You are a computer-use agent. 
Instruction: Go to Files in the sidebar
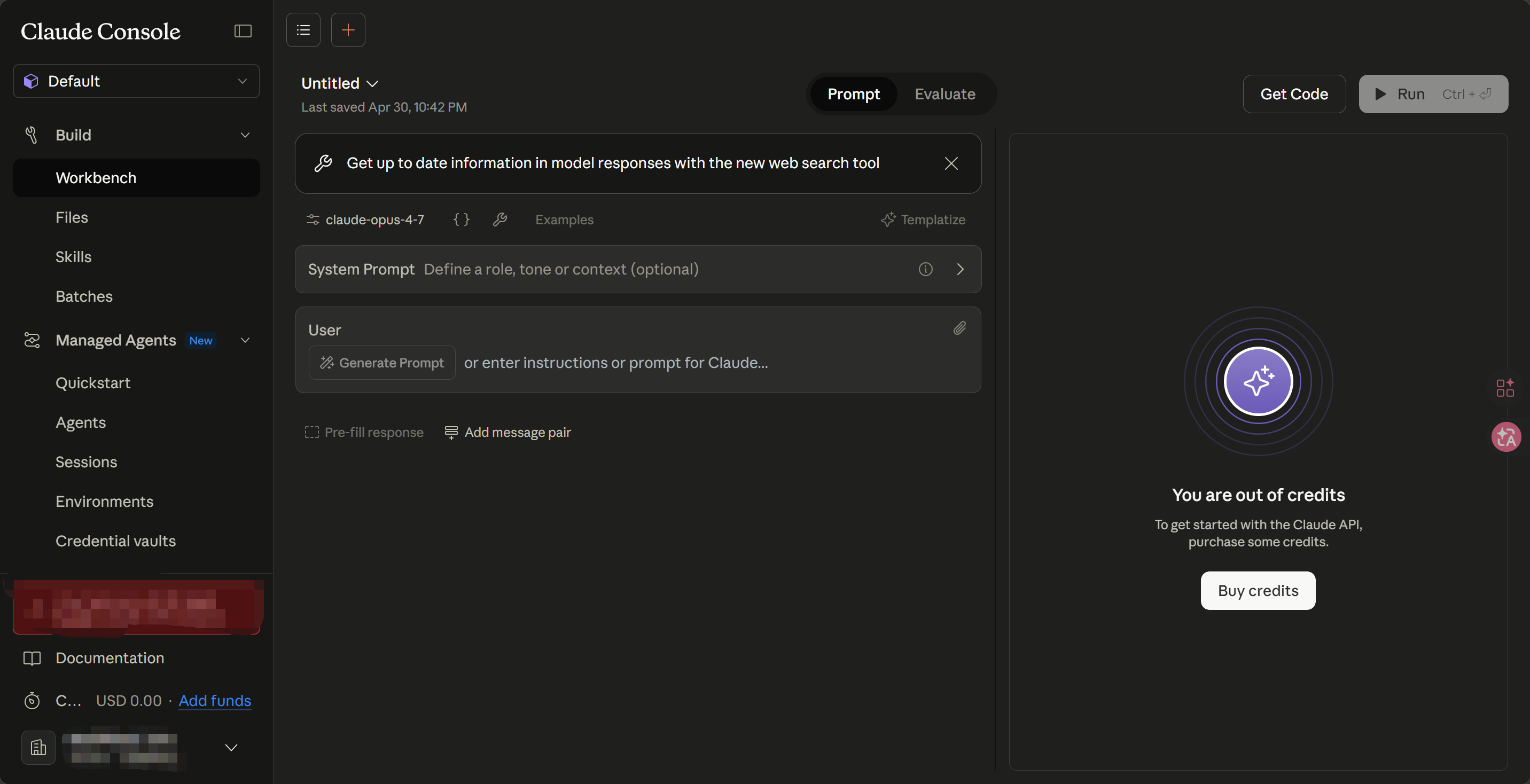72,217
